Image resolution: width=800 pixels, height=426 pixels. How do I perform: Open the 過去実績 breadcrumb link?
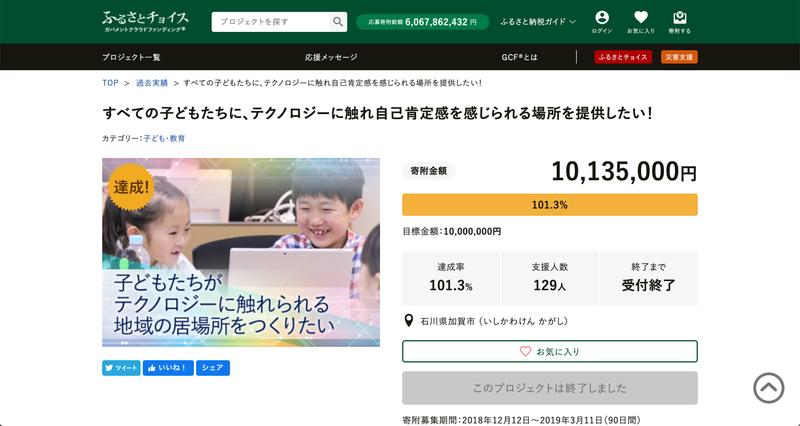point(151,83)
